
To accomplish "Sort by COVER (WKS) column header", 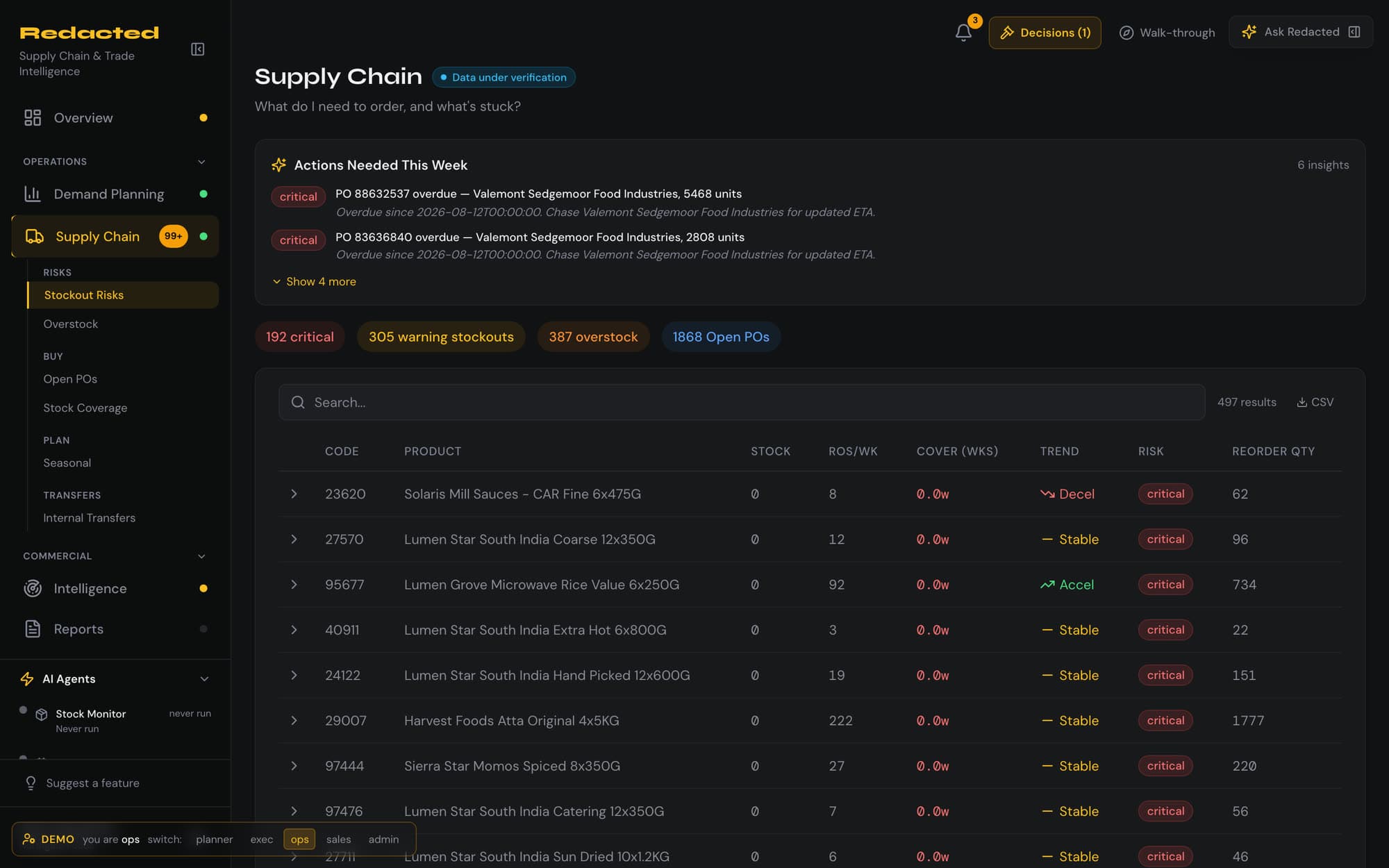I will (x=957, y=451).
